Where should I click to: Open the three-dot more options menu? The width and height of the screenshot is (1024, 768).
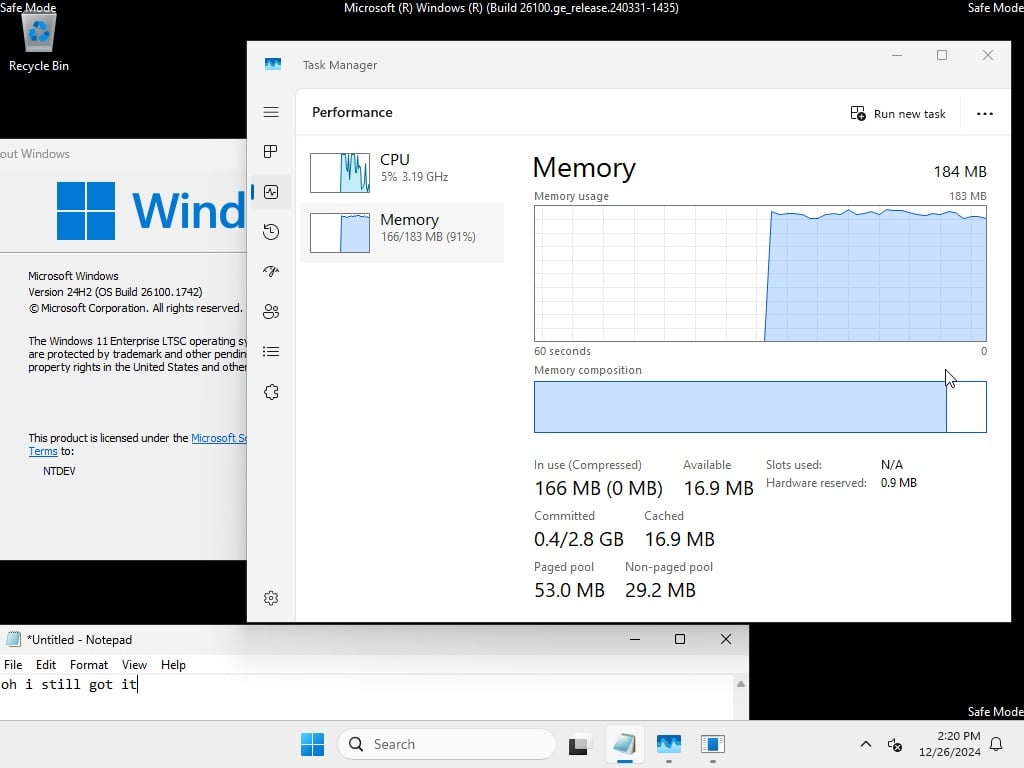[x=985, y=114]
